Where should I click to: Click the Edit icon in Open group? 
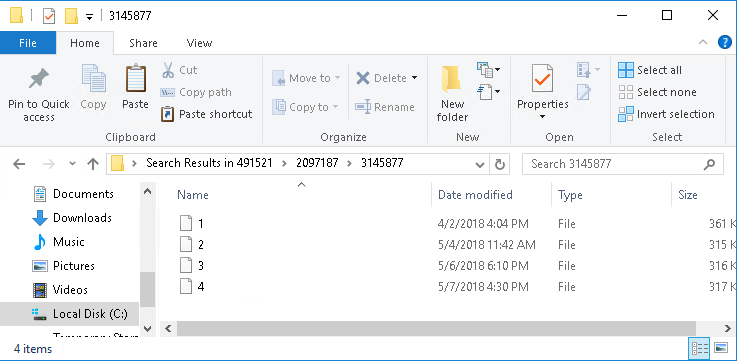pos(584,92)
